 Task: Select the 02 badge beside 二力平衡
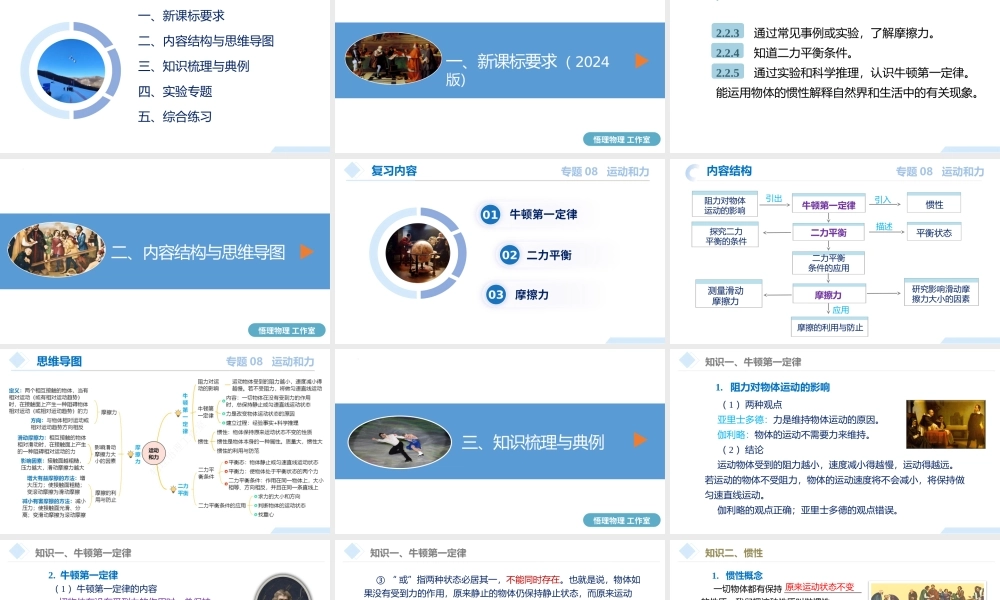coord(509,255)
